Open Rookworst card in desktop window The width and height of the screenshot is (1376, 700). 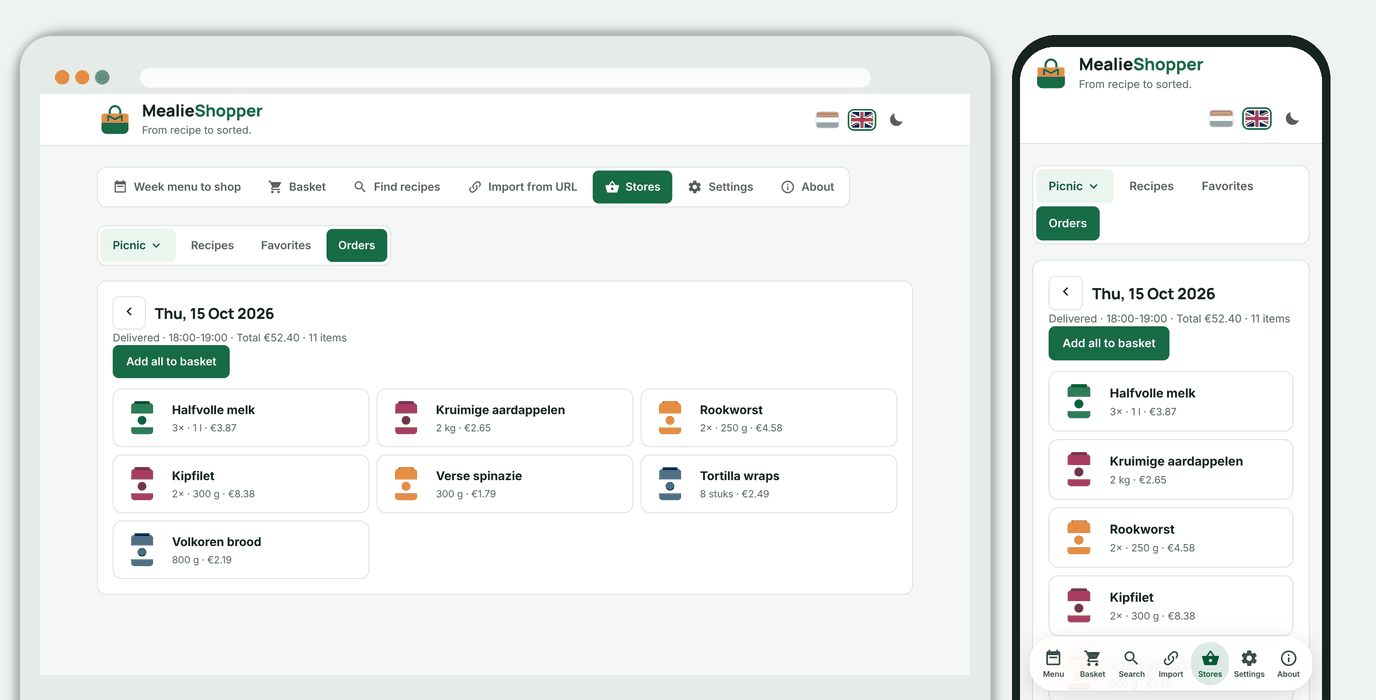point(769,418)
